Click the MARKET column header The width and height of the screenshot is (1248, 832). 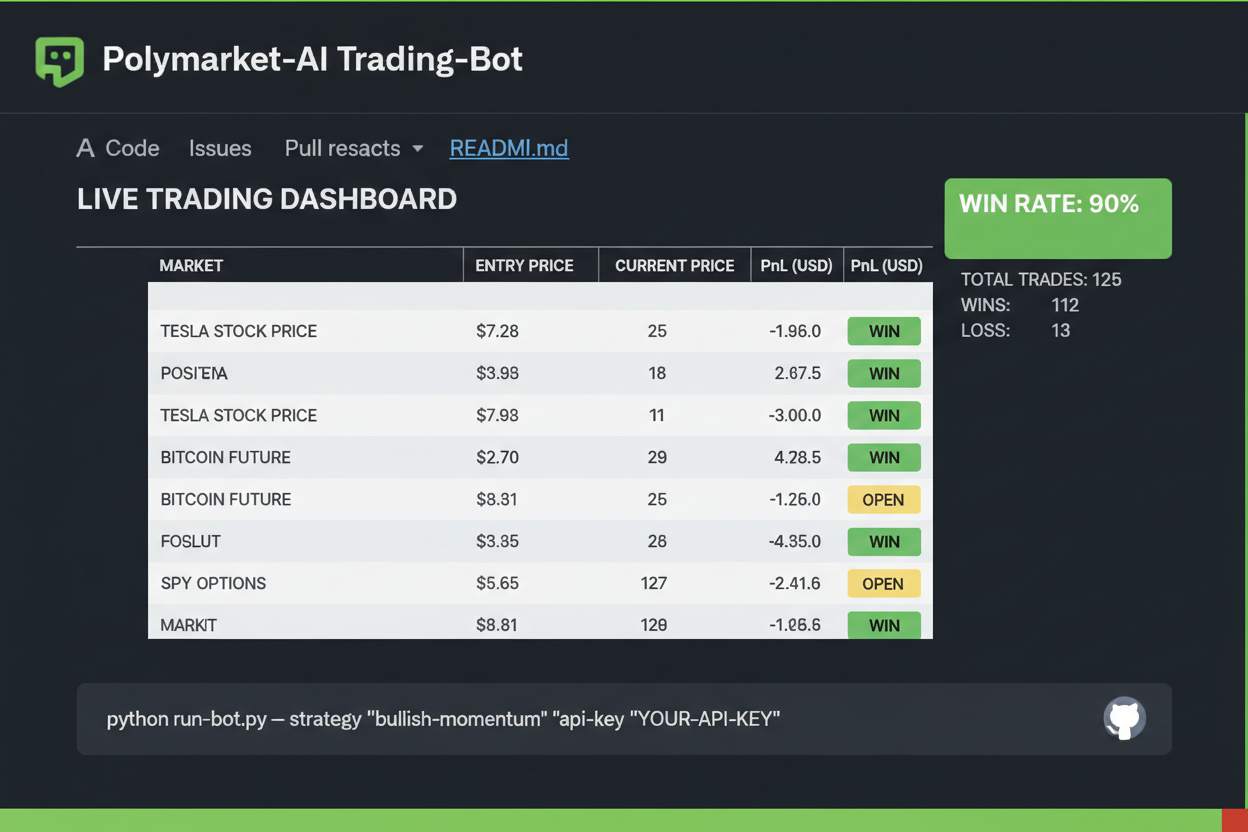click(191, 265)
